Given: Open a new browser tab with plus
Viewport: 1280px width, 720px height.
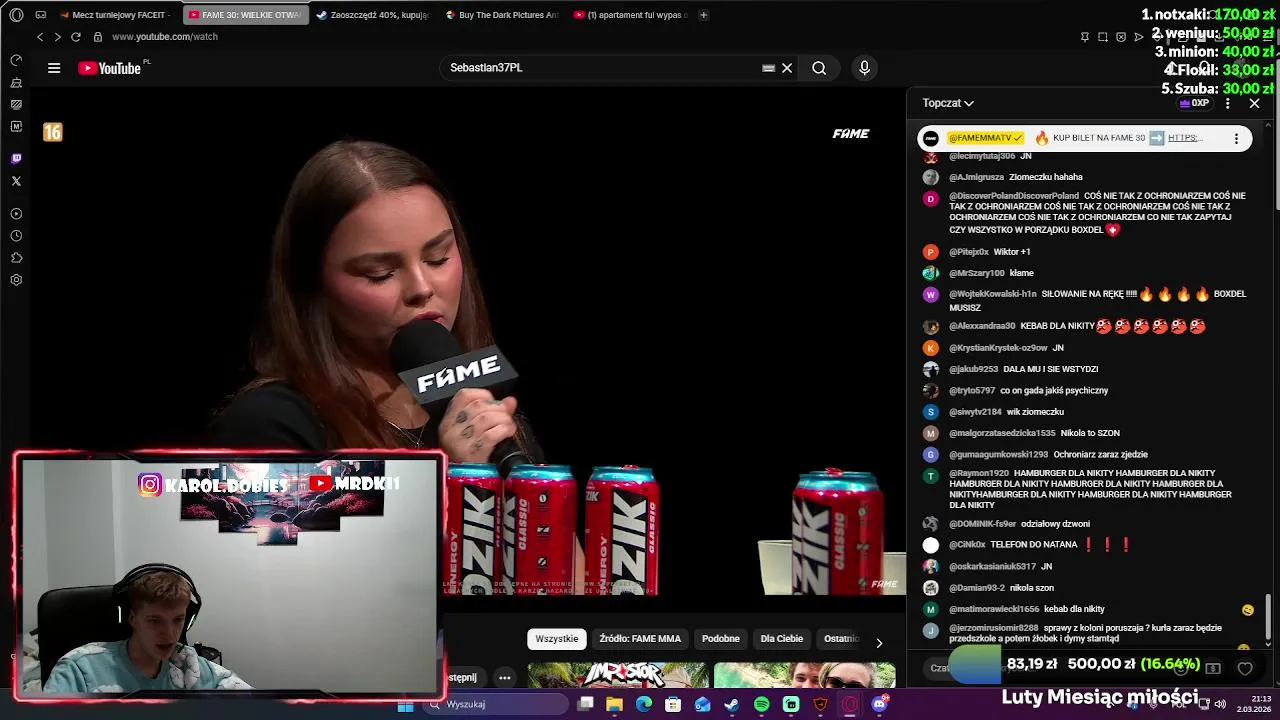Looking at the screenshot, I should pos(703,15).
